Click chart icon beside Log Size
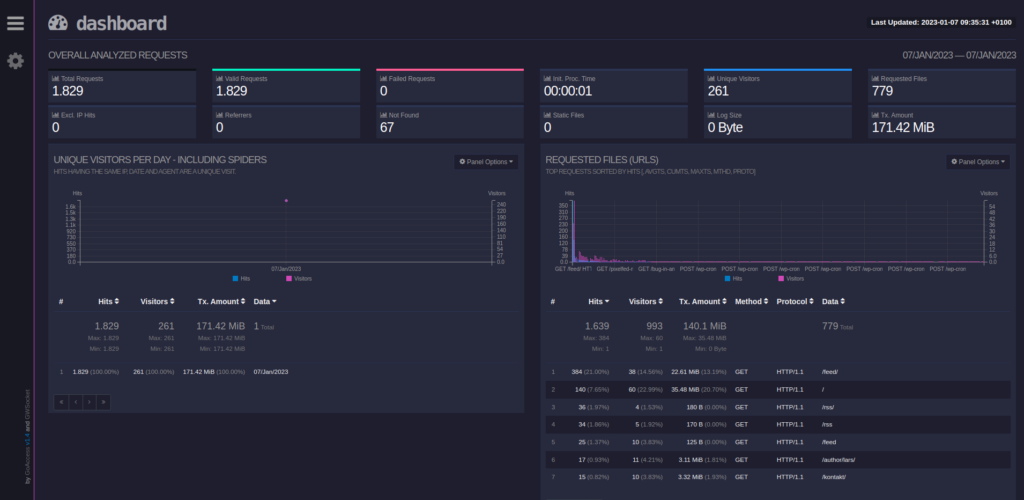 (x=711, y=115)
